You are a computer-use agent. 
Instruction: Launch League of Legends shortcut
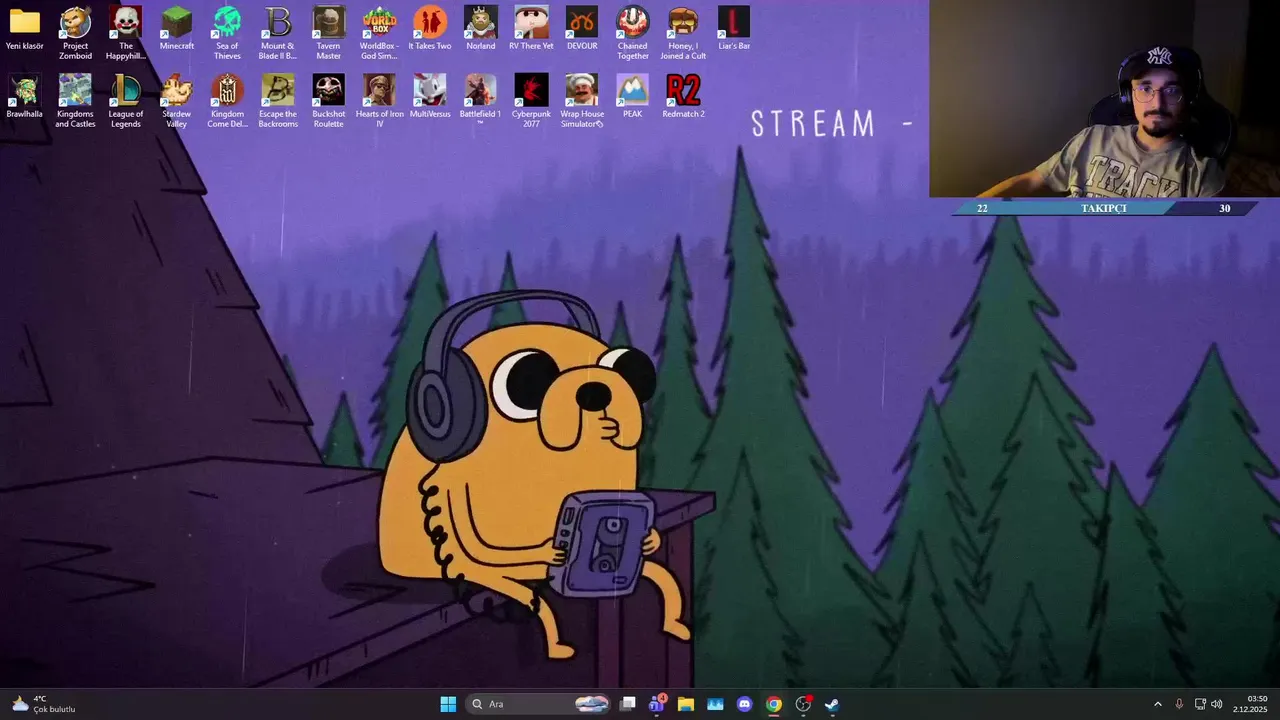coord(126,101)
